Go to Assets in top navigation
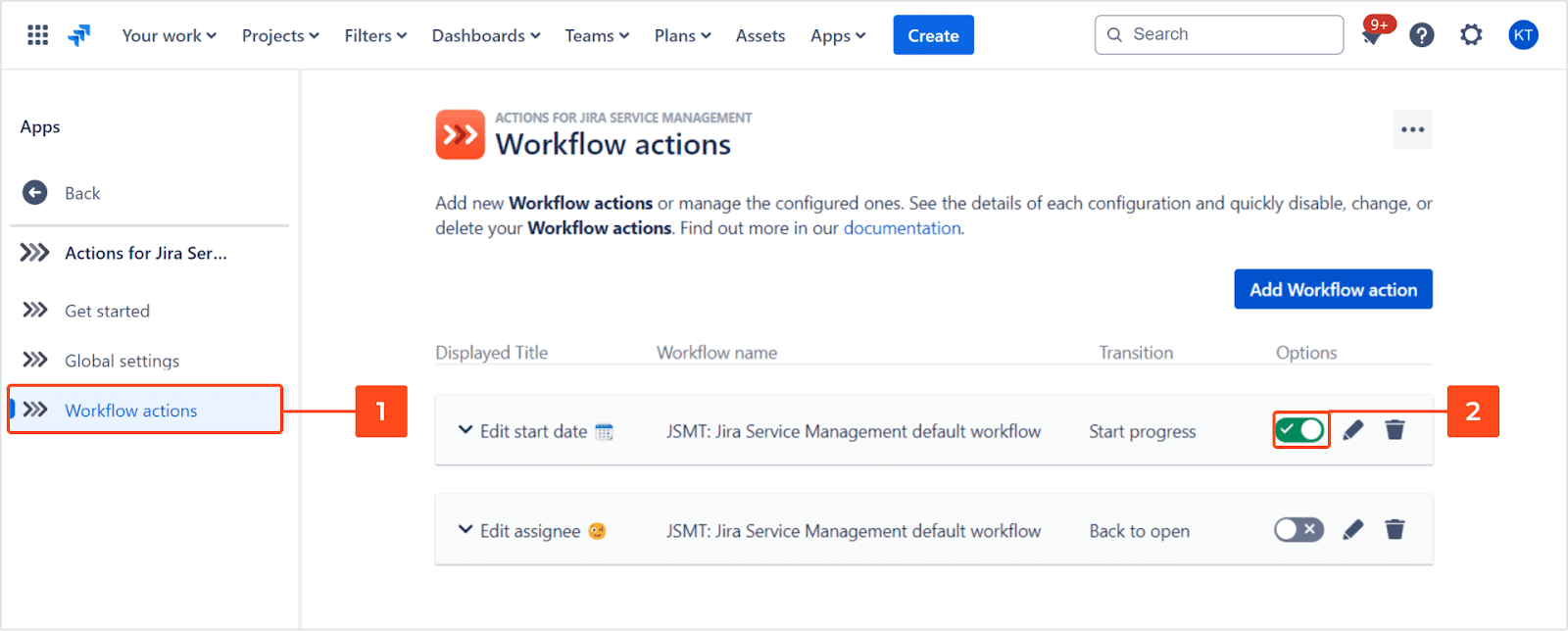Image resolution: width=1568 pixels, height=631 pixels. click(x=760, y=35)
